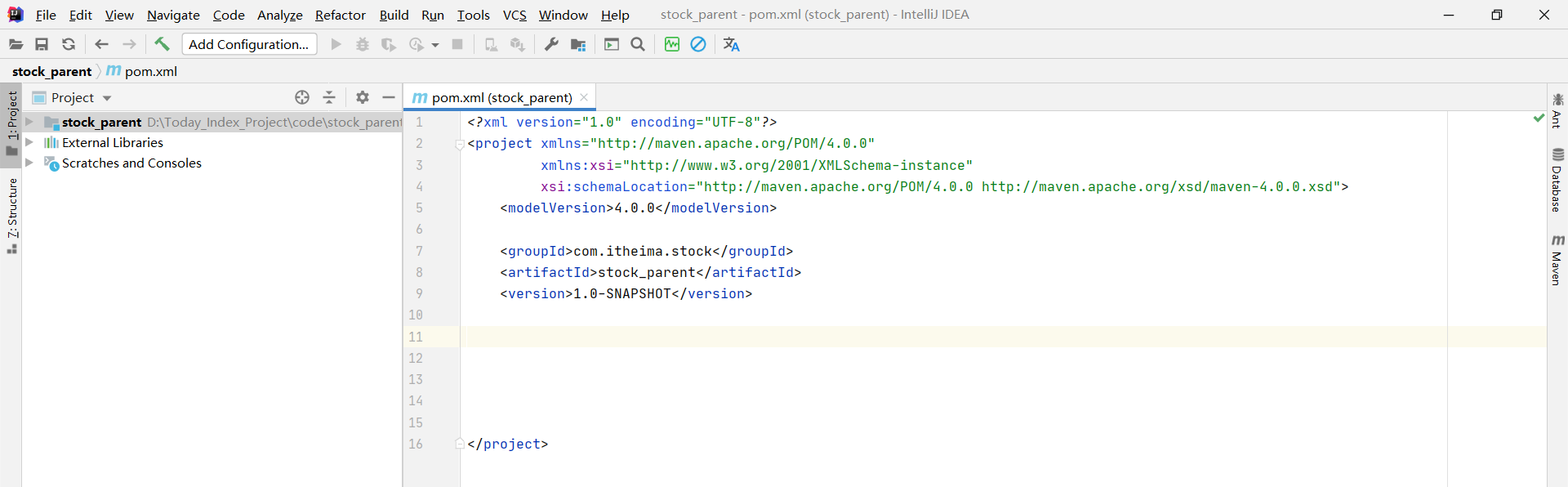
Task: Build the project with the hammer icon
Action: [x=162, y=44]
